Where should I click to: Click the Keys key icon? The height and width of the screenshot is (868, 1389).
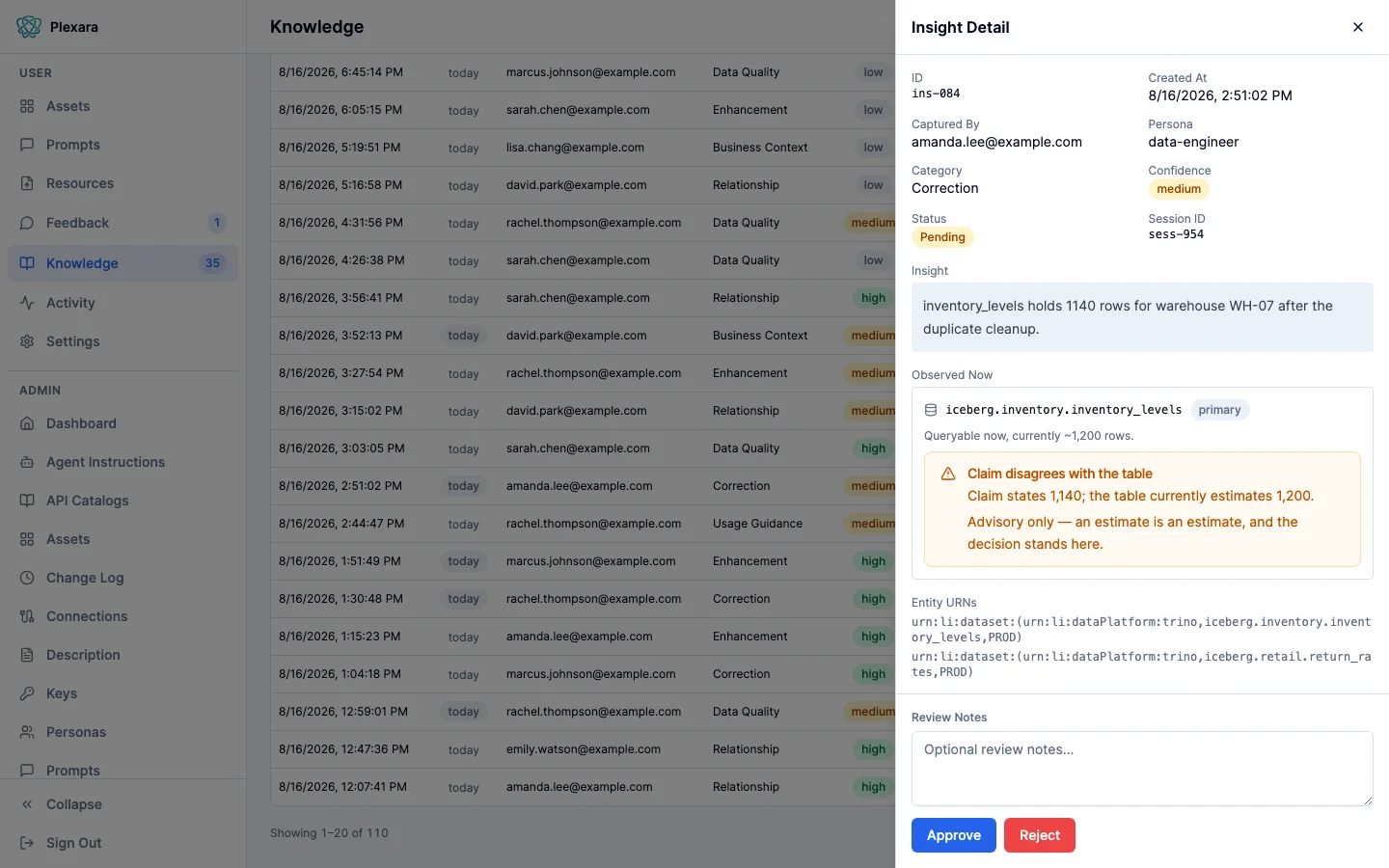point(27,693)
